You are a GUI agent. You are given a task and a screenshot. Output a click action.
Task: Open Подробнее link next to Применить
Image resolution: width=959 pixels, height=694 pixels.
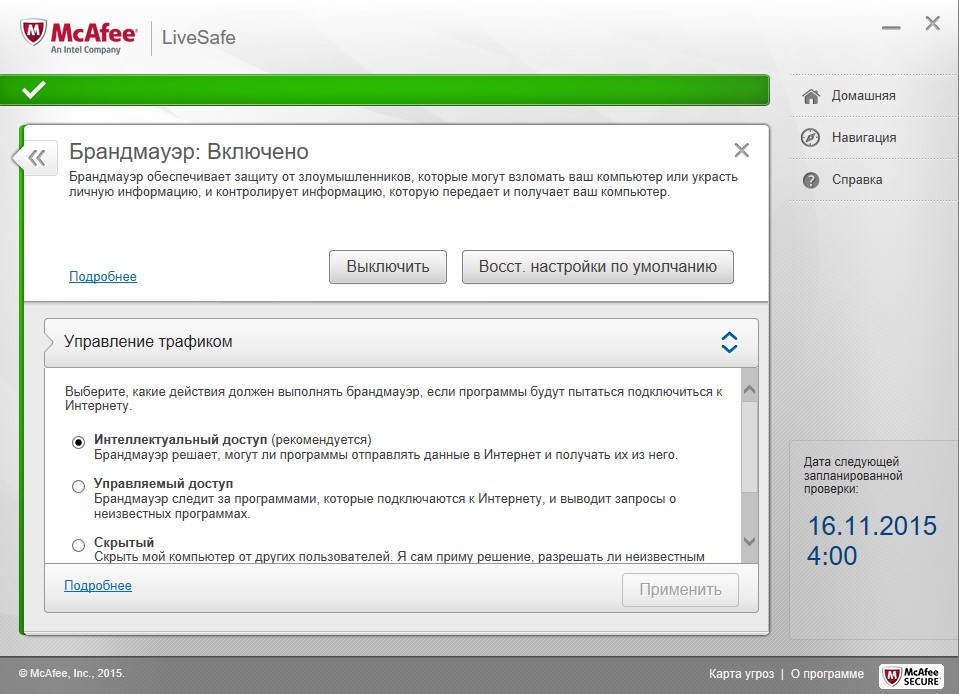(98, 585)
